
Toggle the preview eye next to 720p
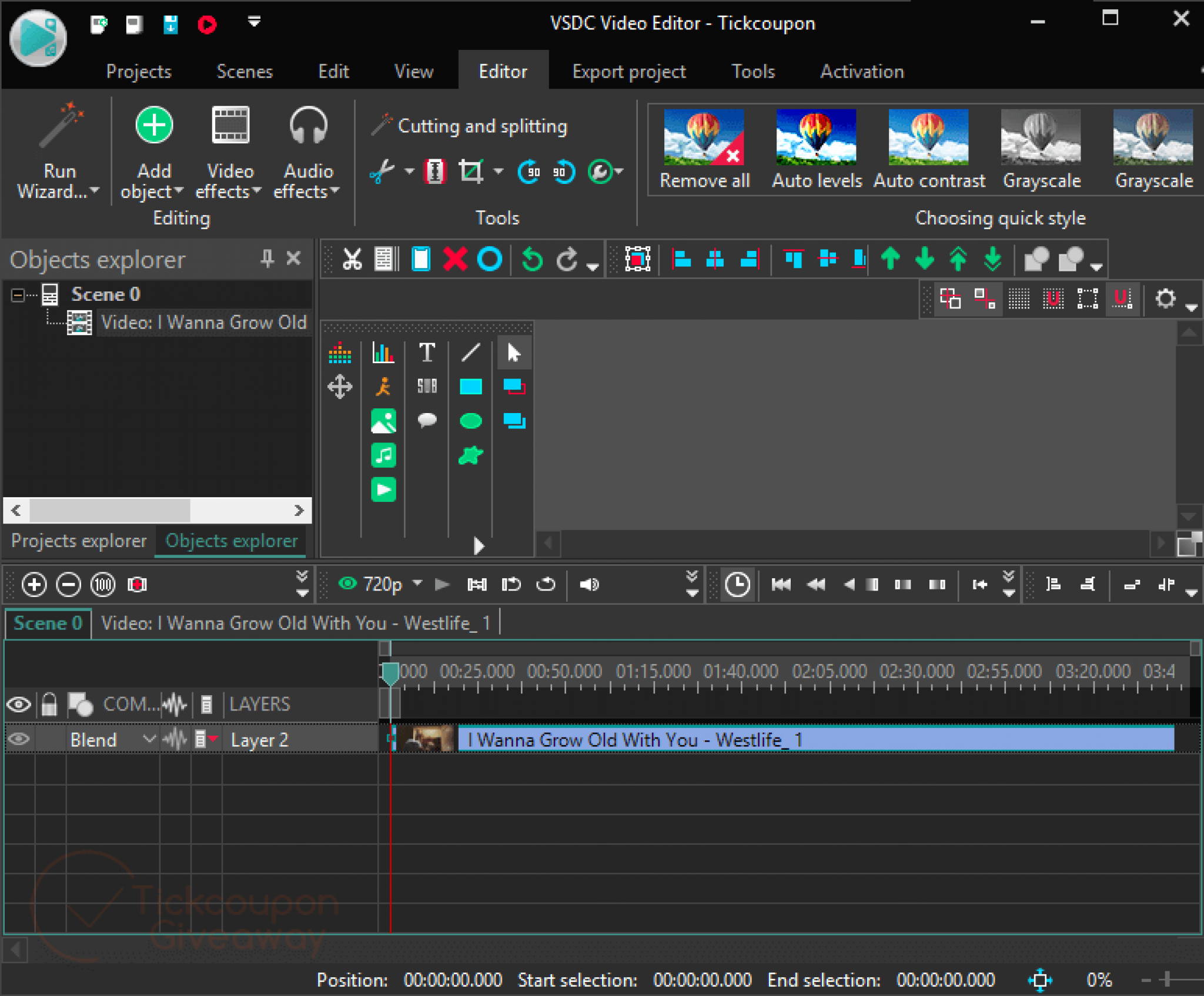click(347, 583)
